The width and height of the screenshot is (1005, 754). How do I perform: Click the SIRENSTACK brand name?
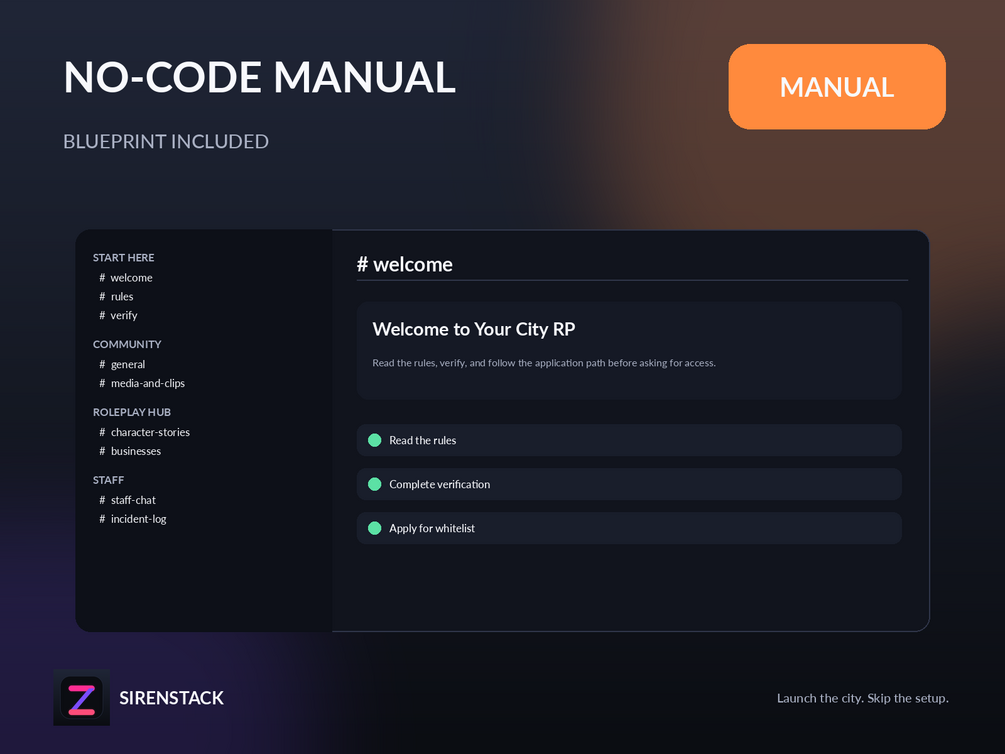pos(171,698)
